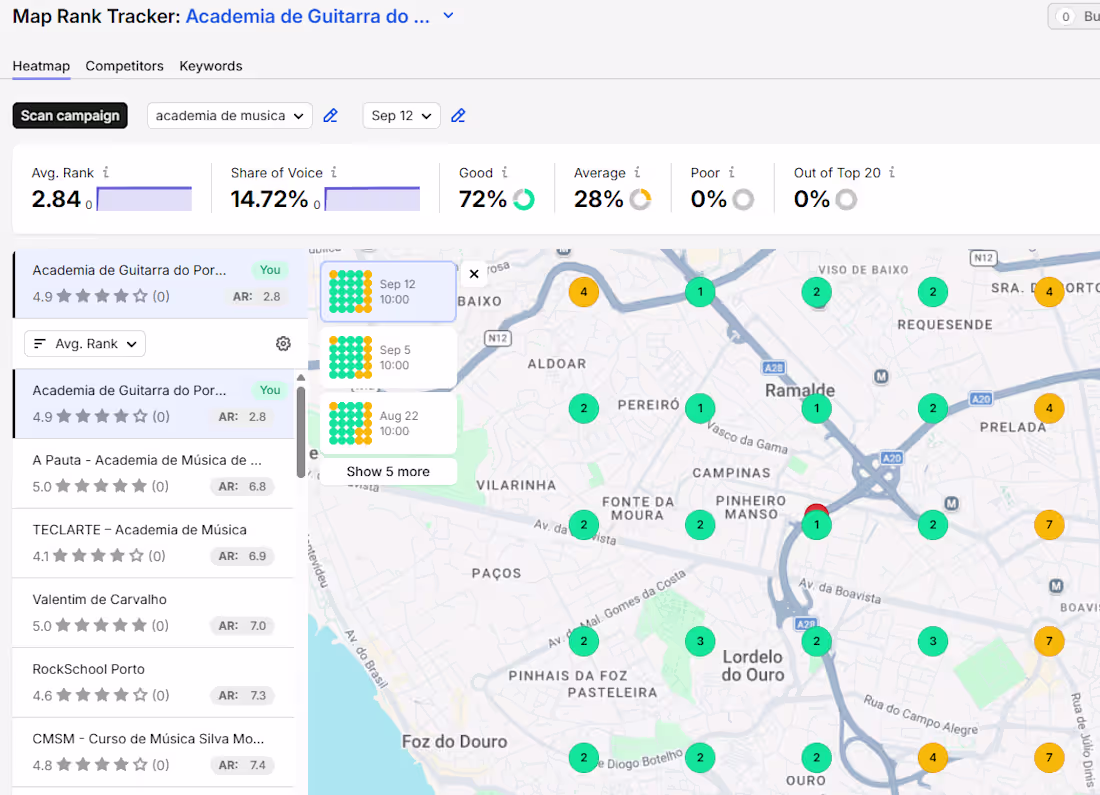Click the Scan campaign button
The height and width of the screenshot is (795, 1100).
(70, 116)
